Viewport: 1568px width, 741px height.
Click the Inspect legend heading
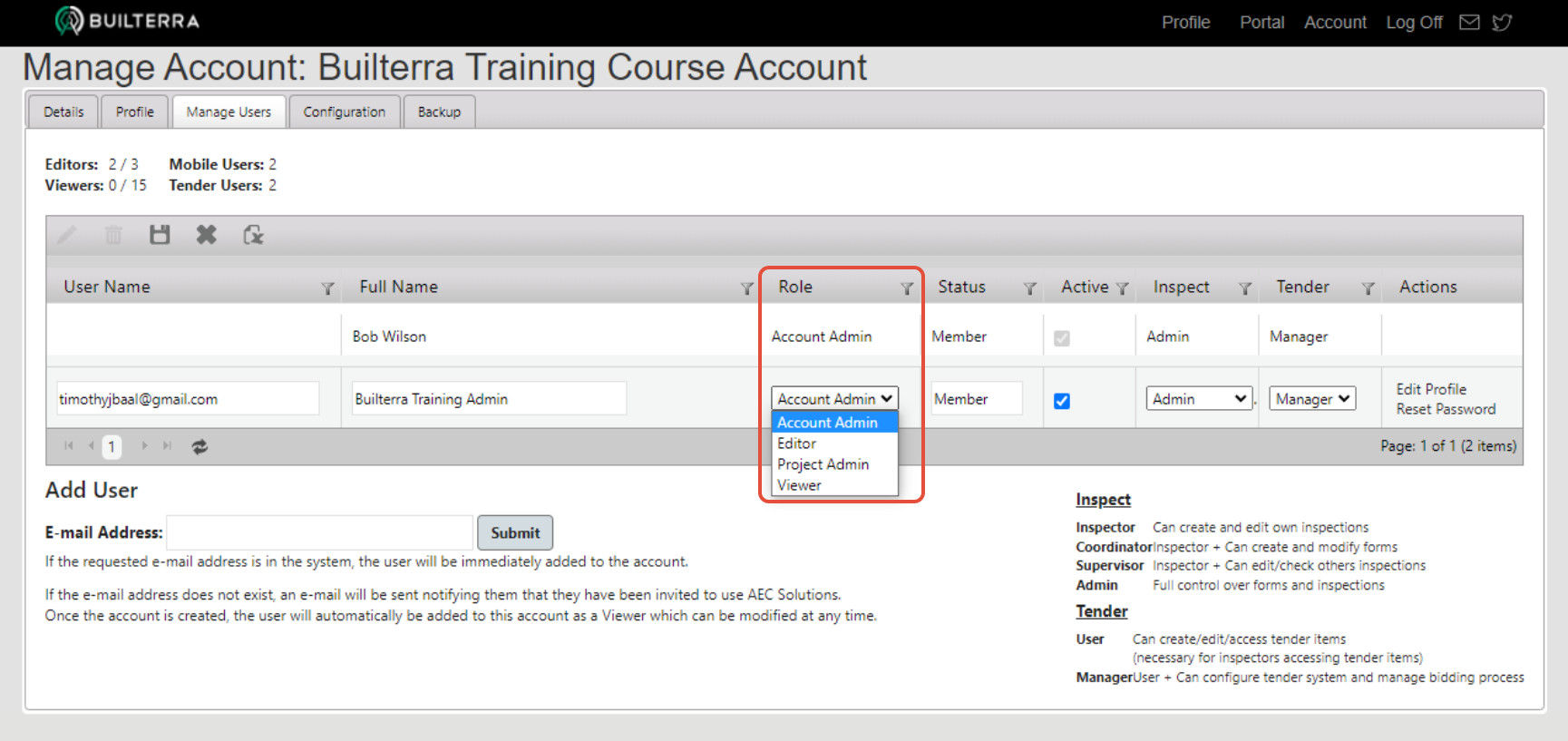coord(1103,500)
